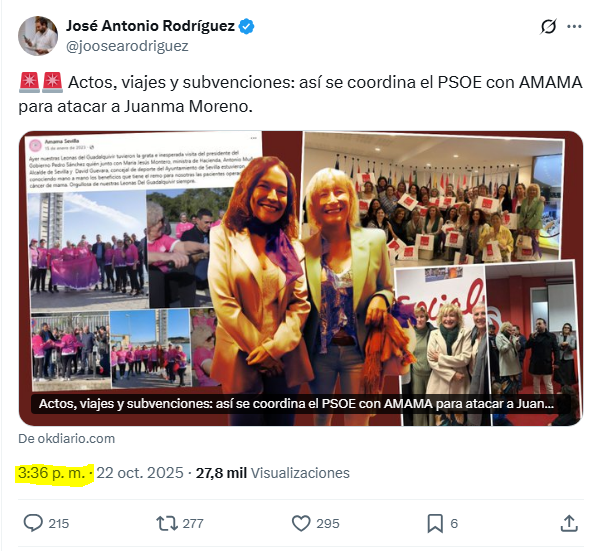Click the share upload icon

569,523
